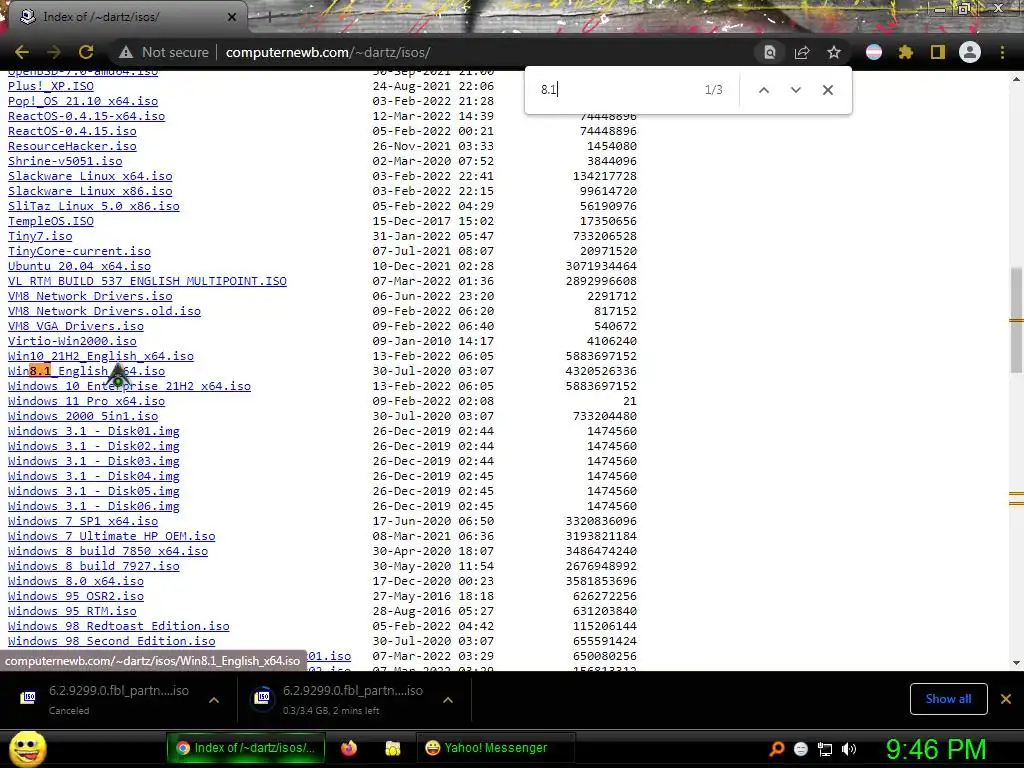The image size is (1024, 768).
Task: Close the downloads bar
Action: (1006, 699)
